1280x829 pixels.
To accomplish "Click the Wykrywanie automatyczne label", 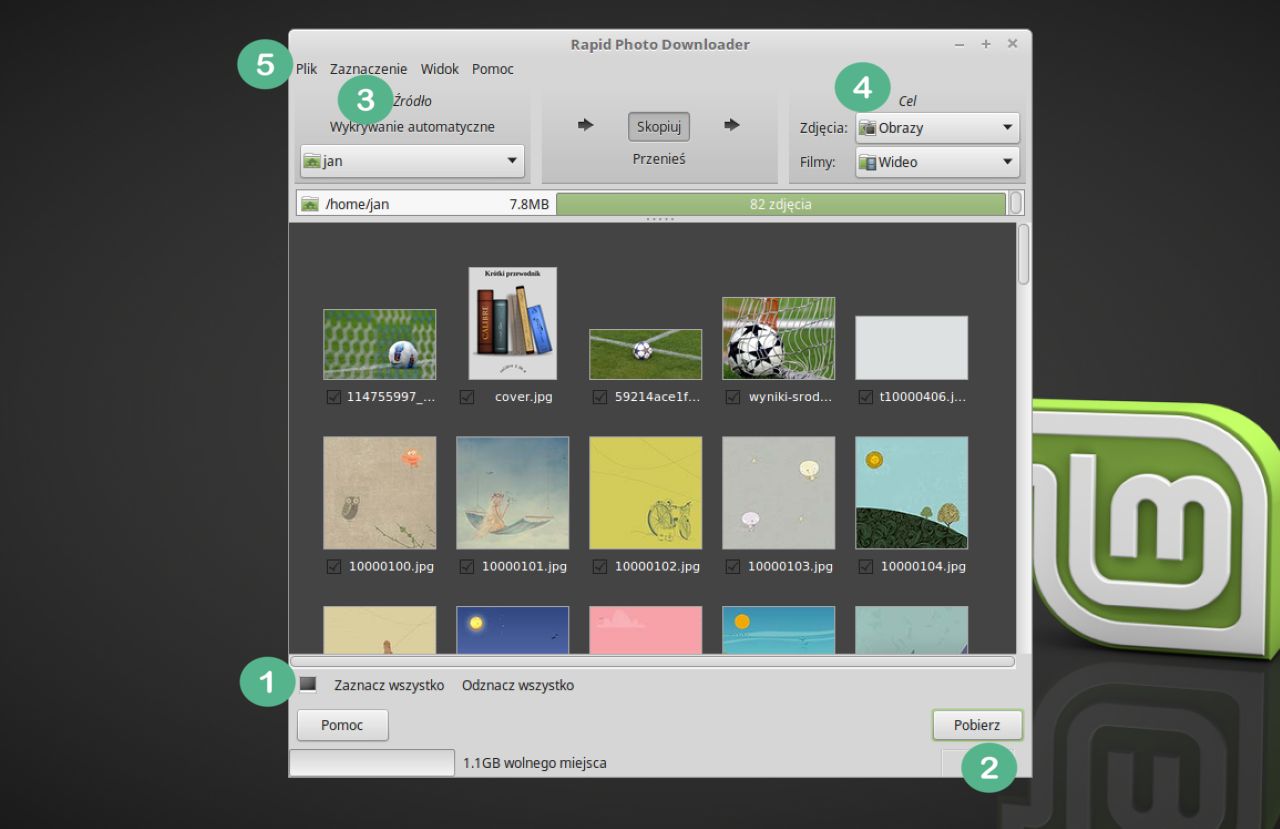I will [412, 127].
